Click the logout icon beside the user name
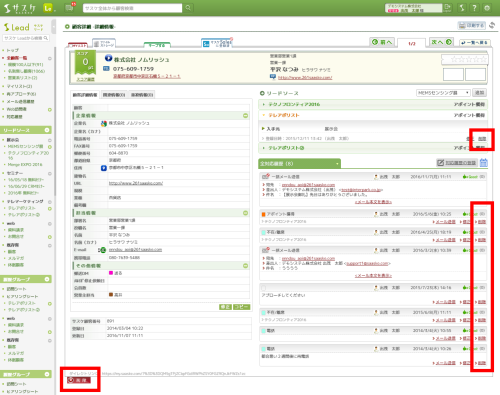 (447, 8)
